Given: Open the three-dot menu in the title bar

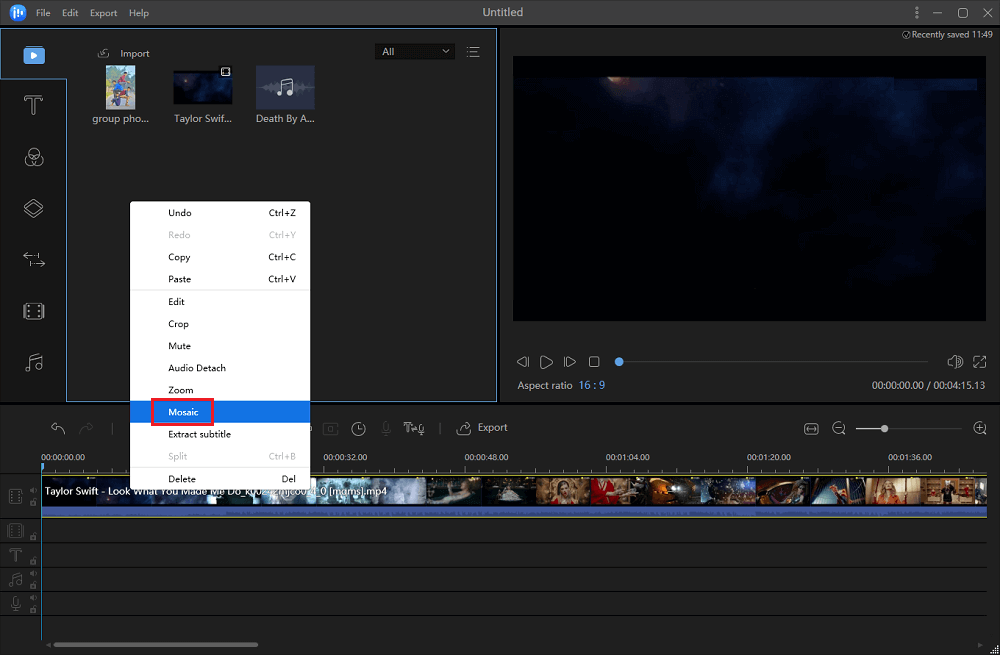Looking at the screenshot, I should [x=917, y=12].
